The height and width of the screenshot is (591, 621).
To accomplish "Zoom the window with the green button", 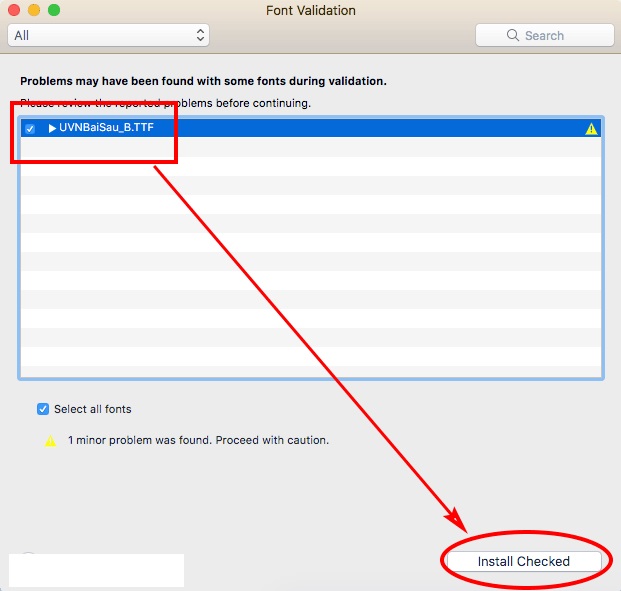I will pos(54,10).
